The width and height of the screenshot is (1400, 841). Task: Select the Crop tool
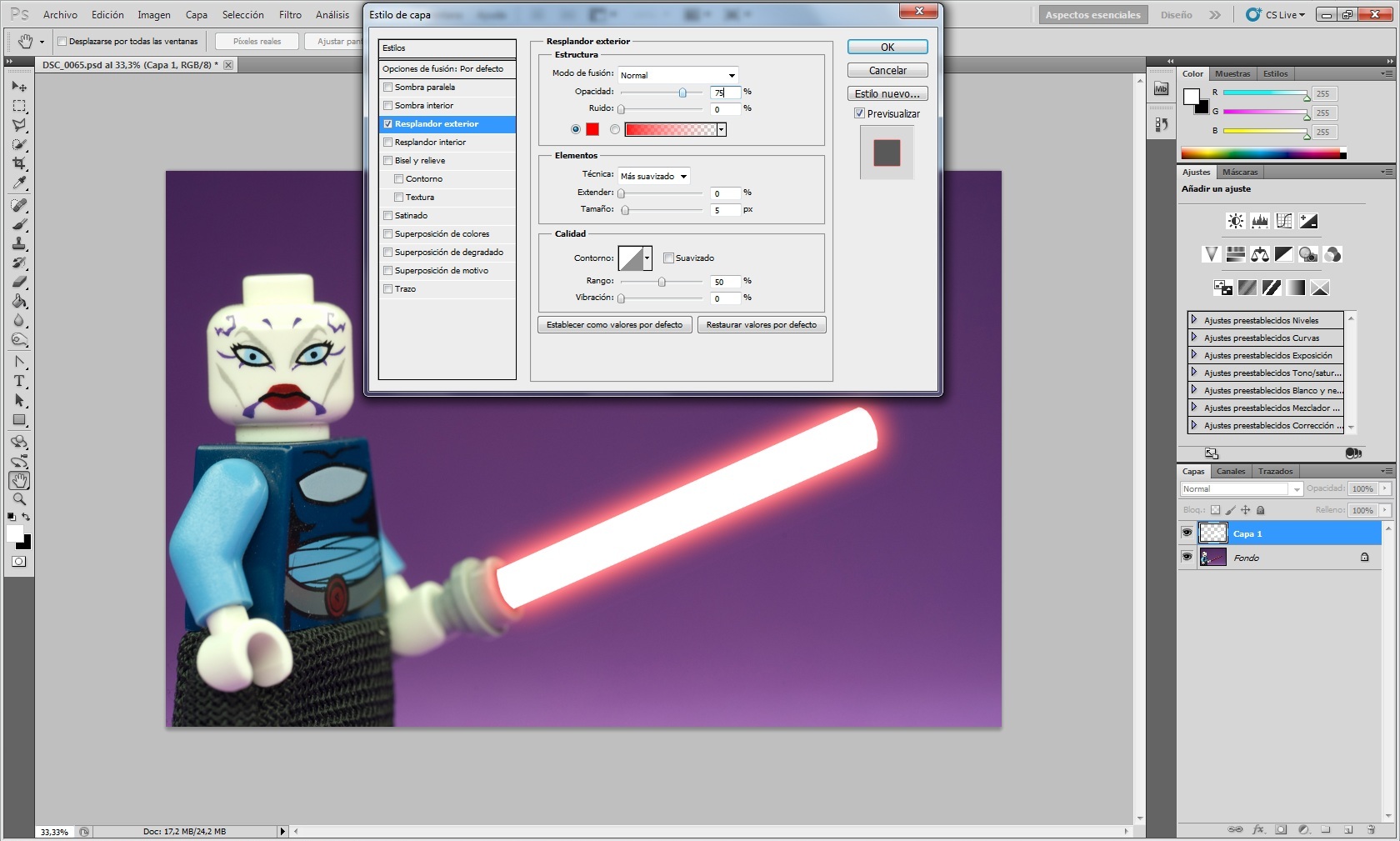click(x=19, y=163)
